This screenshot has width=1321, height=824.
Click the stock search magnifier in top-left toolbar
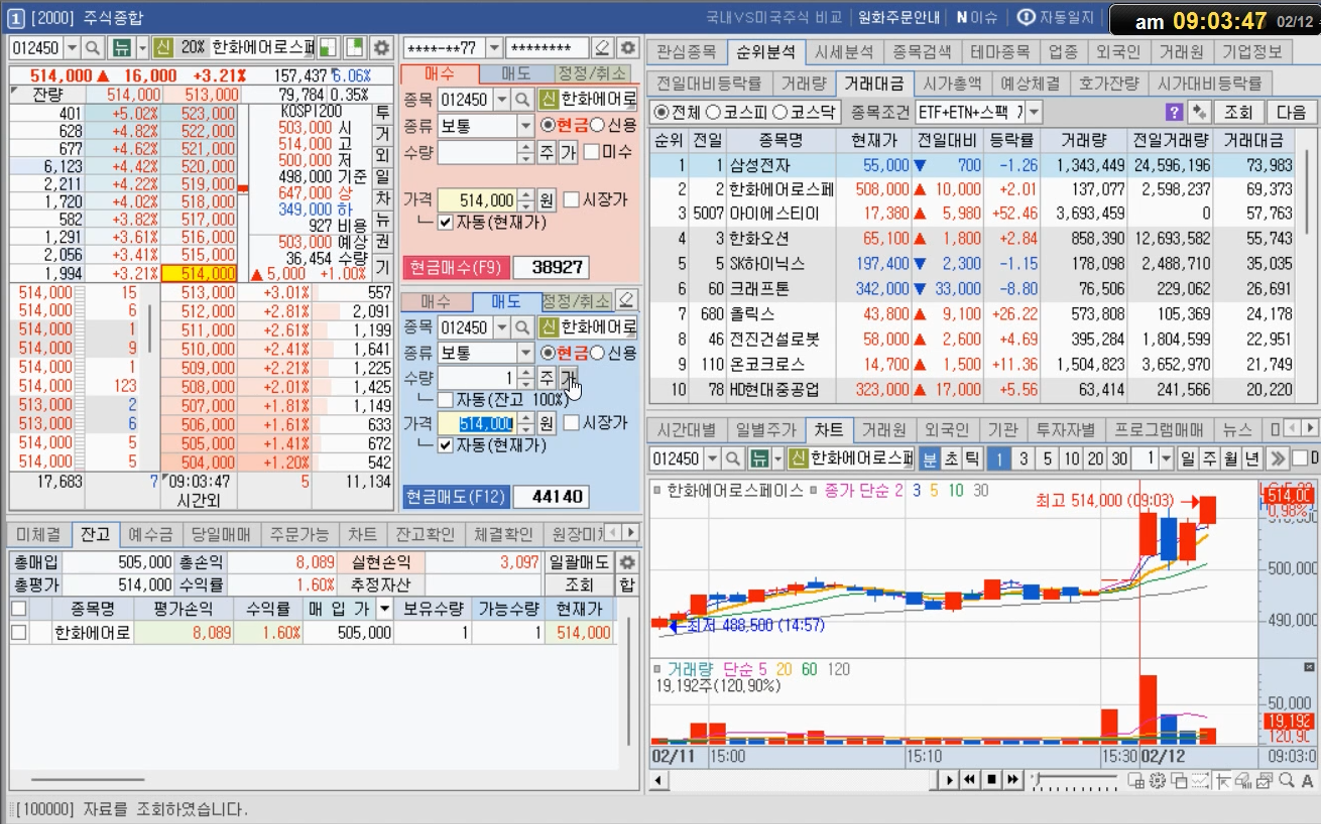click(x=93, y=47)
